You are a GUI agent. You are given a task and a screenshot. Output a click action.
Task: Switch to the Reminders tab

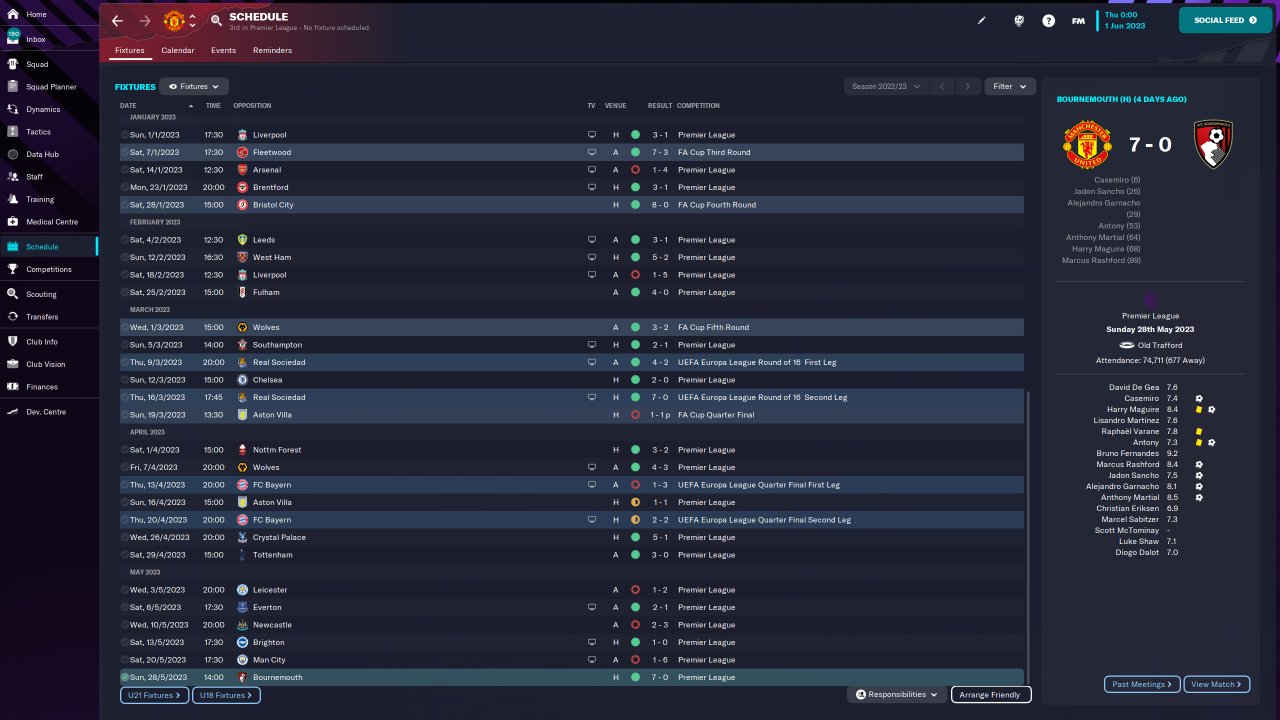pos(273,50)
